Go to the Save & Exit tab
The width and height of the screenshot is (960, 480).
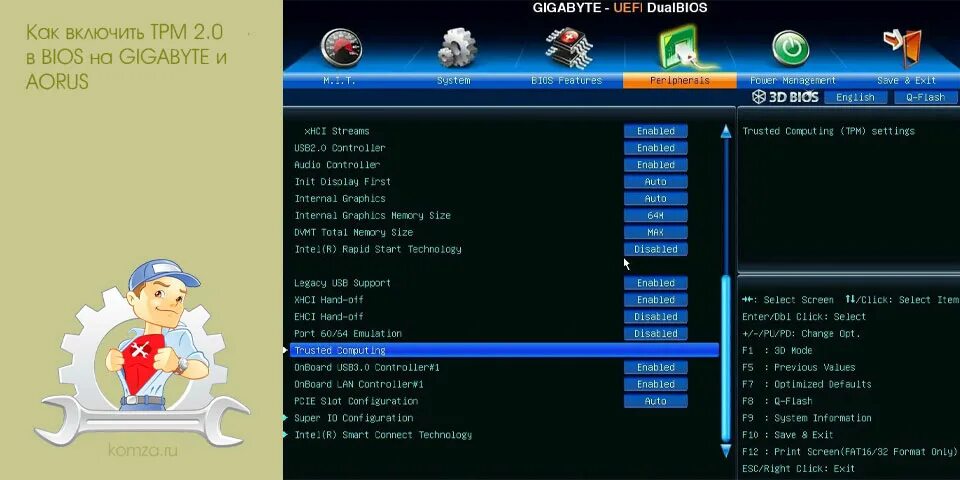[906, 80]
